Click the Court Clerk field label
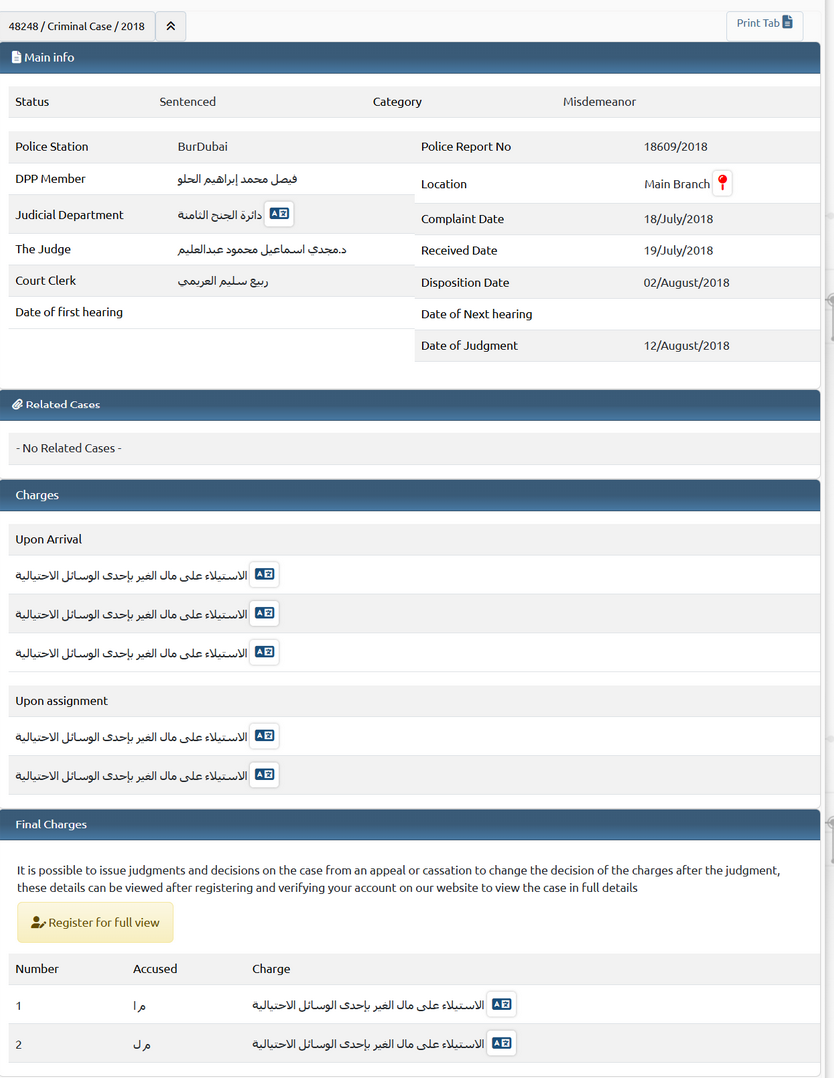This screenshot has height=1078, width=834. [x=45, y=280]
